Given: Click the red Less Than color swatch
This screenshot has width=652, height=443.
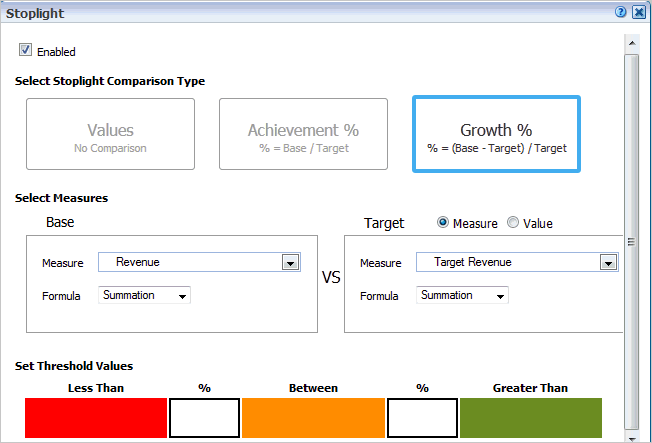Looking at the screenshot, I should 96,417.
